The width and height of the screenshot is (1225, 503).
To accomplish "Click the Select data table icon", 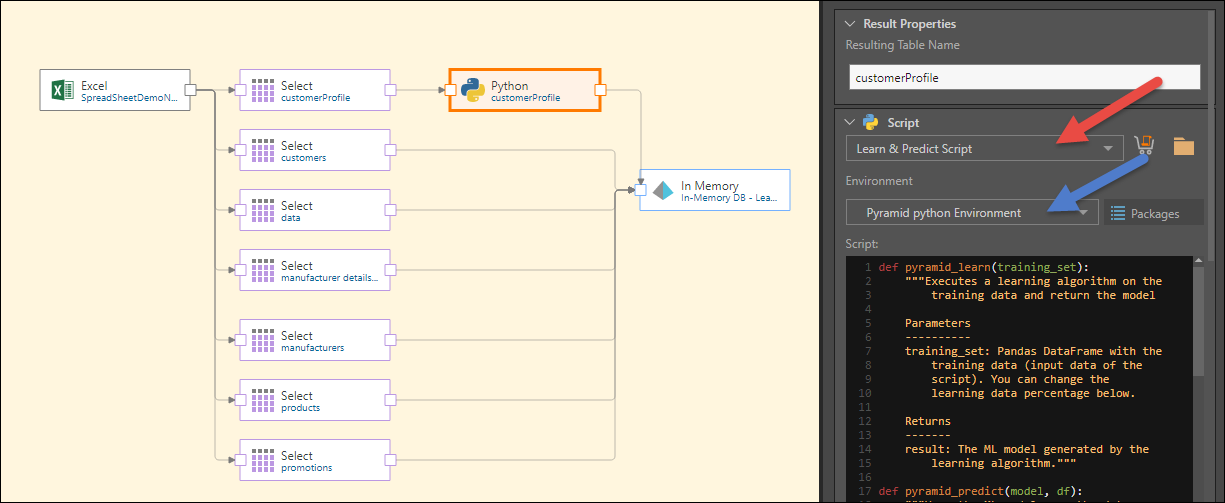I will 263,211.
